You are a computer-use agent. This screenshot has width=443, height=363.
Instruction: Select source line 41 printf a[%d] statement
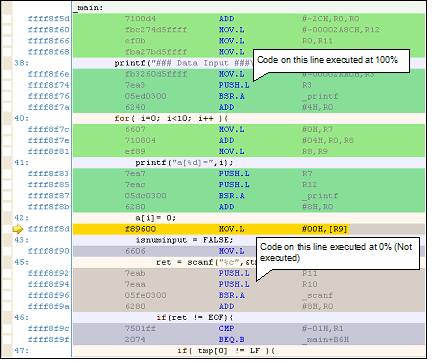click(184, 163)
